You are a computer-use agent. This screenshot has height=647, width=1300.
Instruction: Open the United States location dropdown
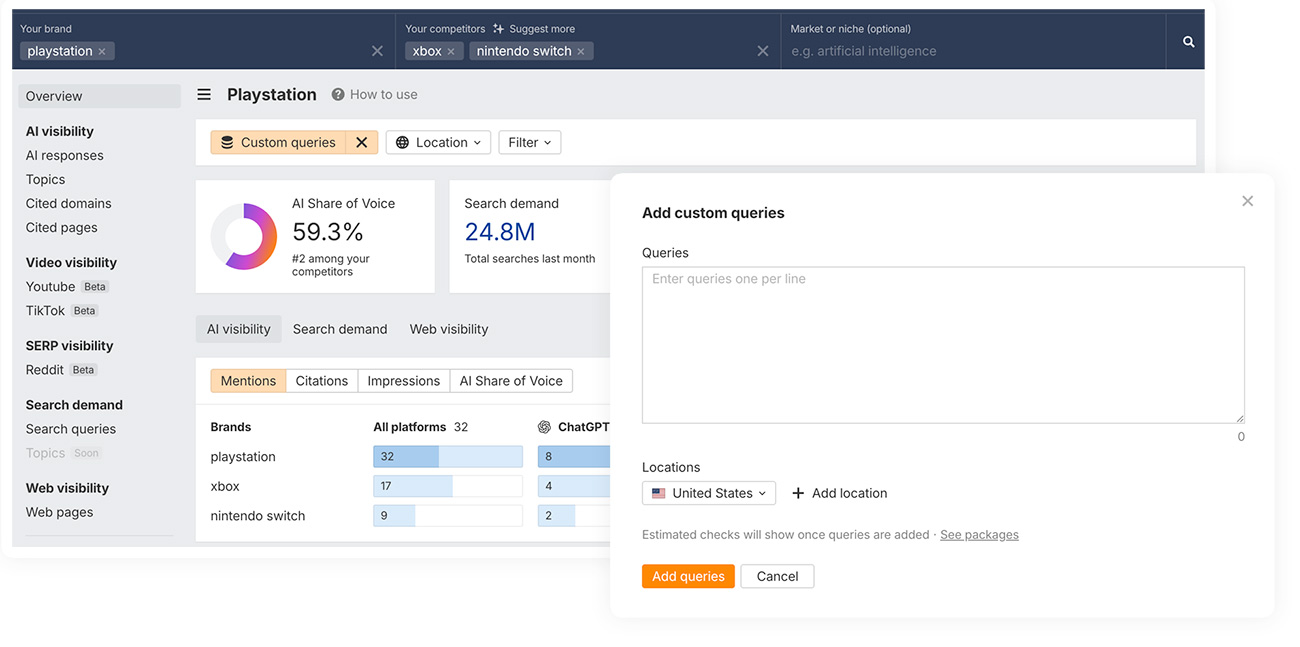coord(709,493)
